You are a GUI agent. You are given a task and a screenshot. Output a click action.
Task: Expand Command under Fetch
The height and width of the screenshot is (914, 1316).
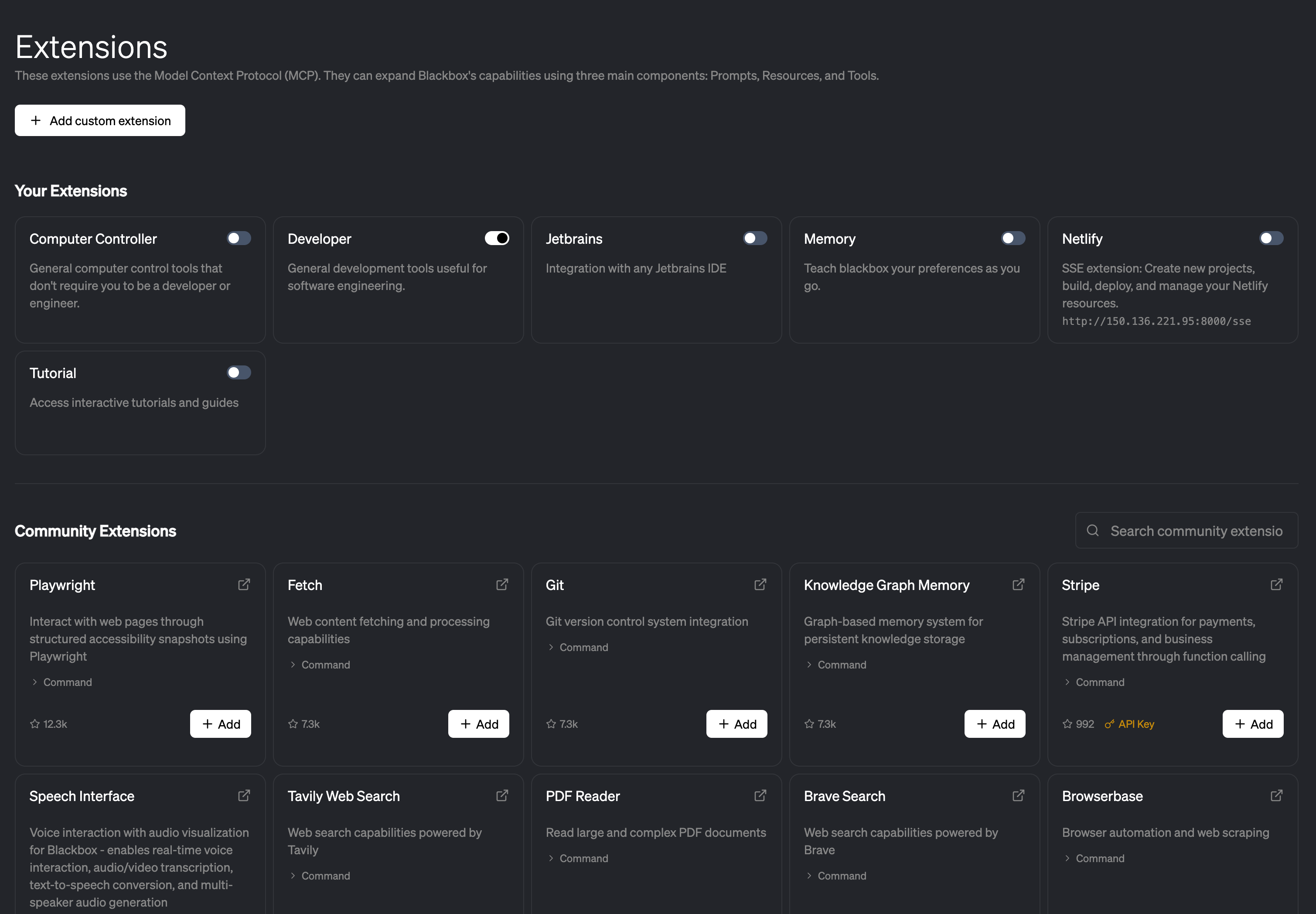pos(320,665)
